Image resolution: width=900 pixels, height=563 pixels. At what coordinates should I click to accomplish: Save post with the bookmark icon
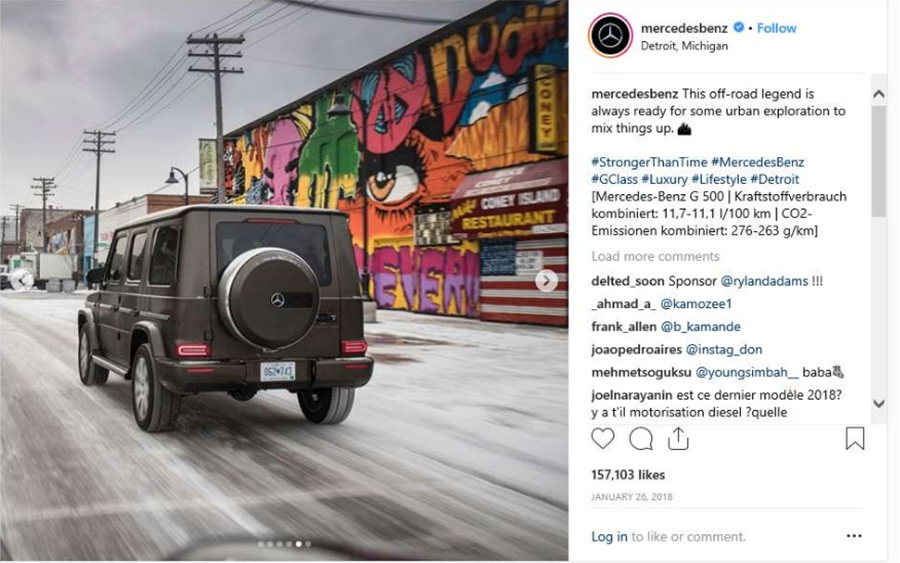coord(855,438)
